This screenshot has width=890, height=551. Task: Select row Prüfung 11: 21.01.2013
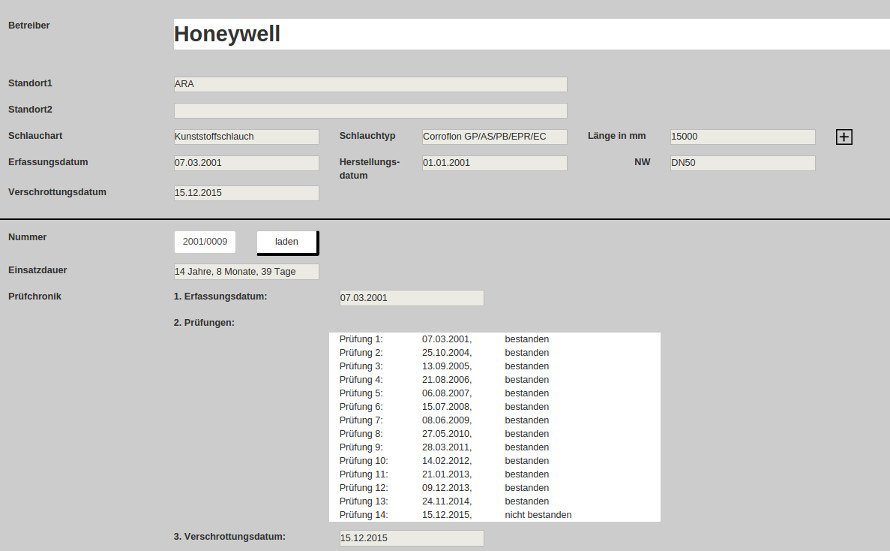point(494,474)
